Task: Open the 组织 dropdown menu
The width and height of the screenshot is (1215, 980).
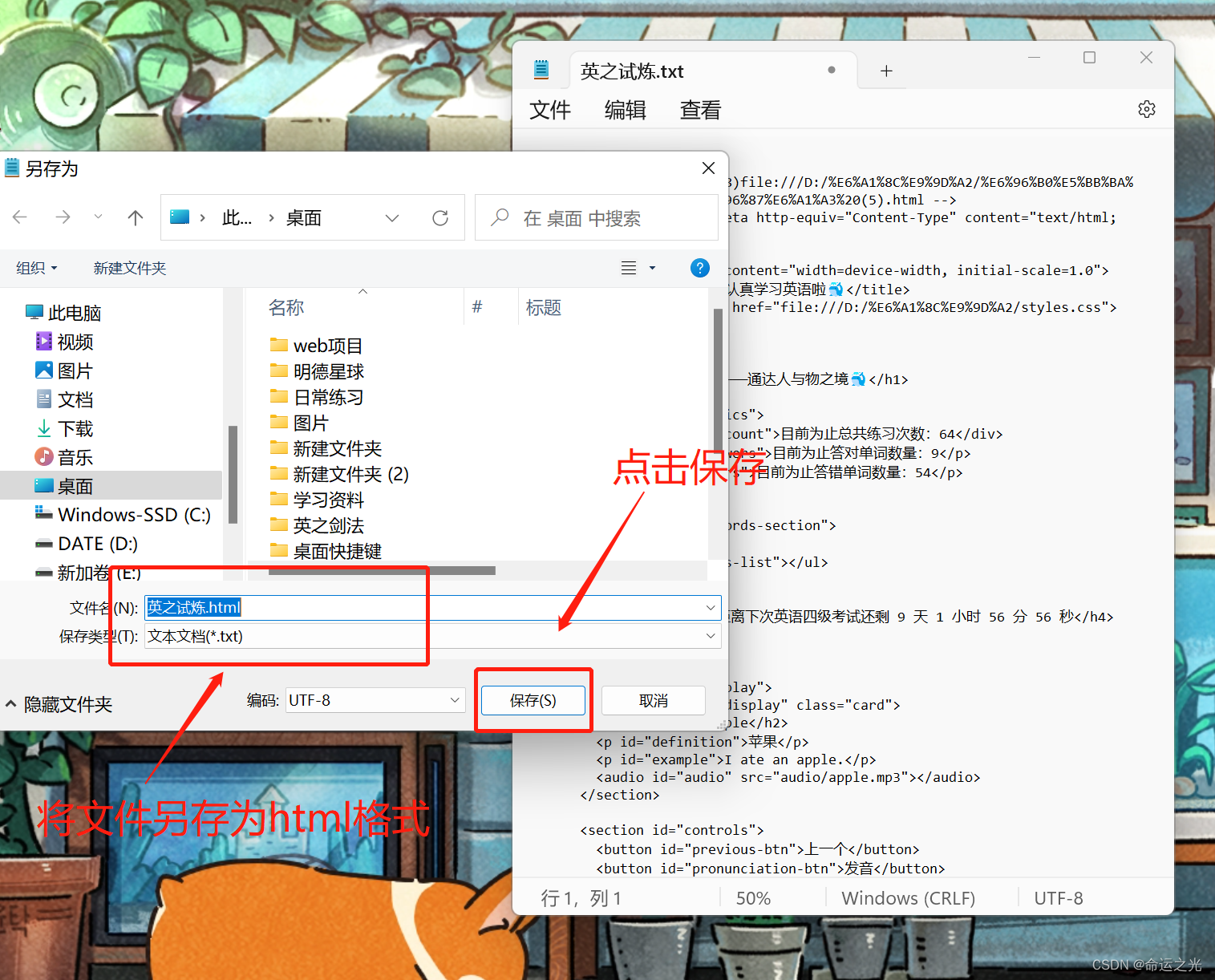Action: pos(36,268)
